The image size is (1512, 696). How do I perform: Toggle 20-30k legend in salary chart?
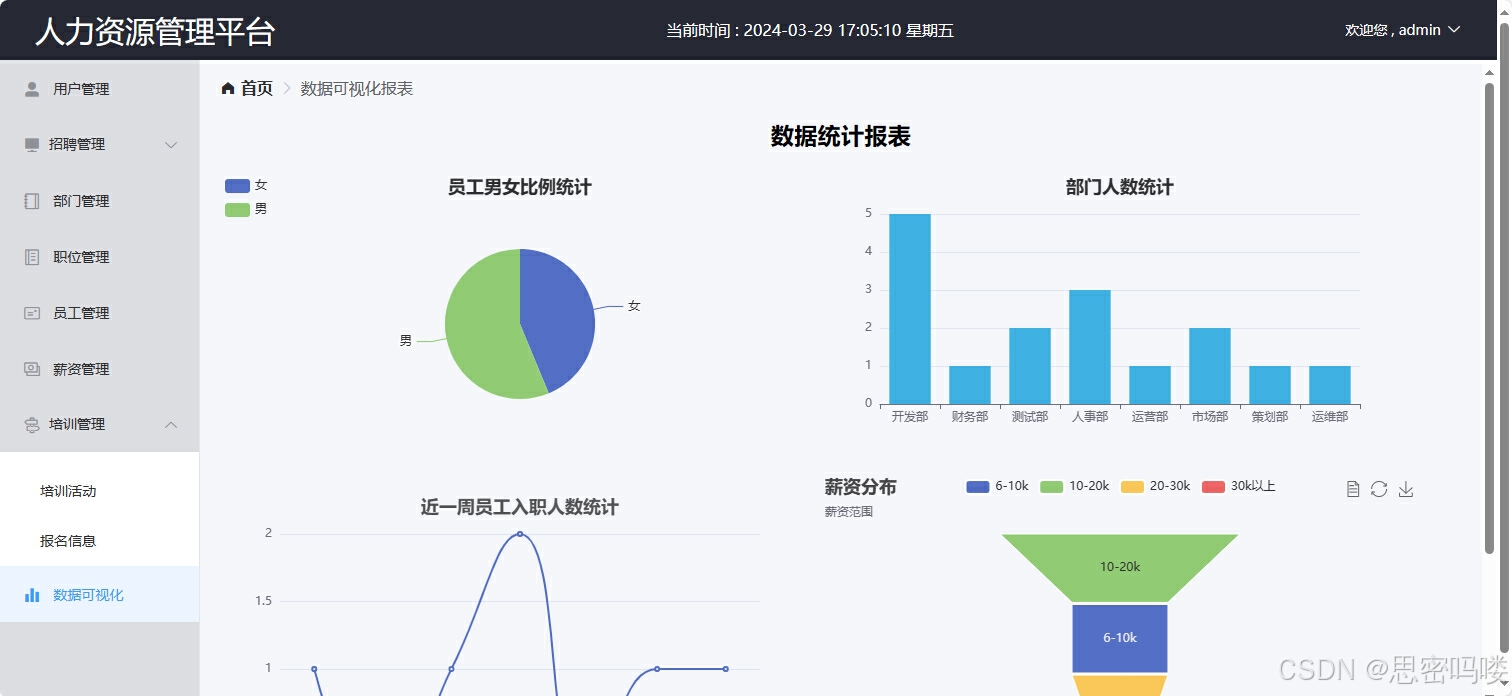[1156, 486]
